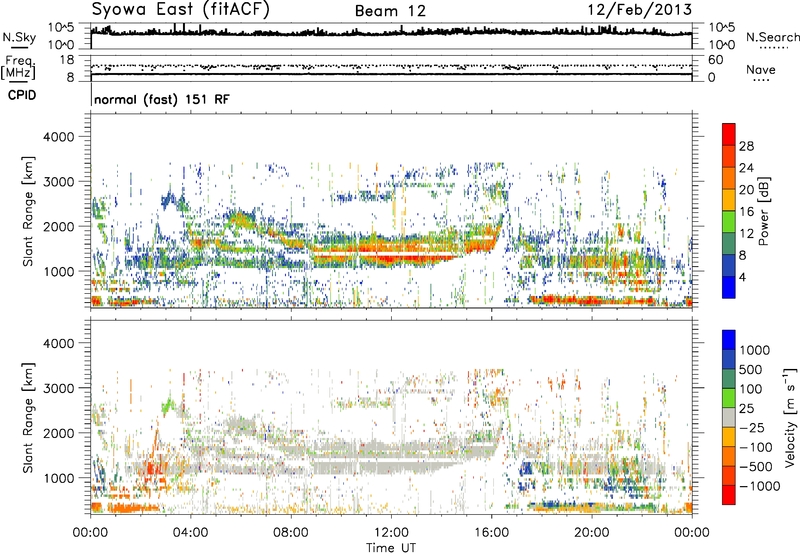Select '2000' on the velocity panel's range axis
Viewport: 800px width, 554px height.
click(58, 433)
